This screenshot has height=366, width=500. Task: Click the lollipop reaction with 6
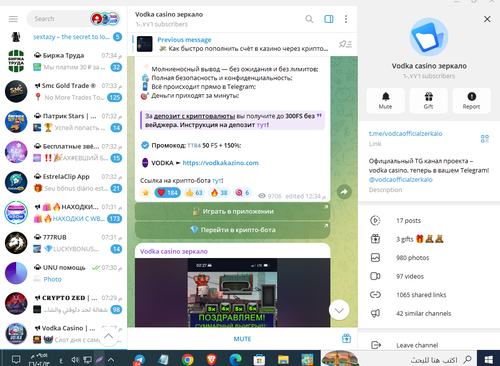click(x=242, y=192)
